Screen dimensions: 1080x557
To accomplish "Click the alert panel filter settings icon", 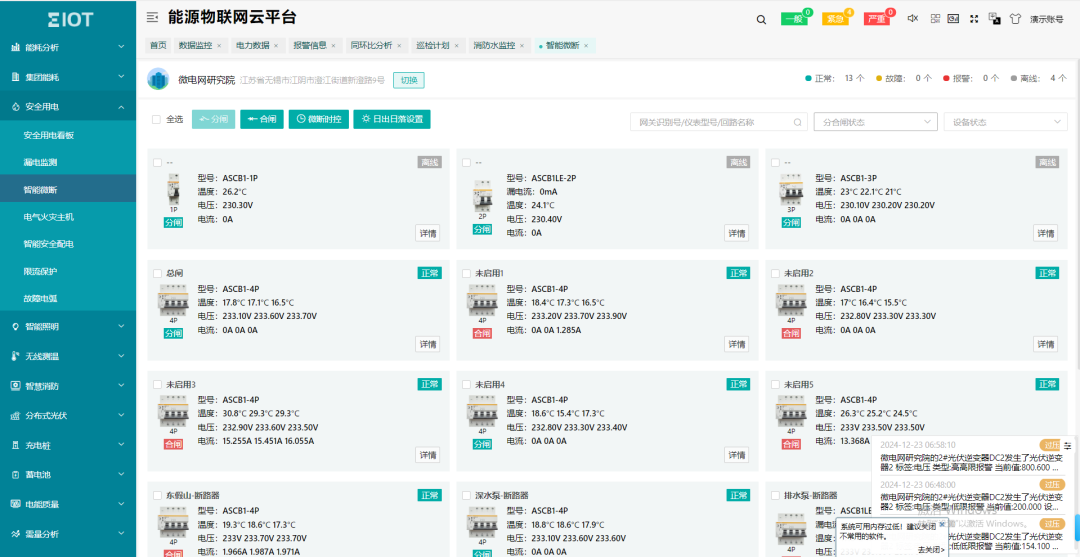I will tap(1067, 445).
